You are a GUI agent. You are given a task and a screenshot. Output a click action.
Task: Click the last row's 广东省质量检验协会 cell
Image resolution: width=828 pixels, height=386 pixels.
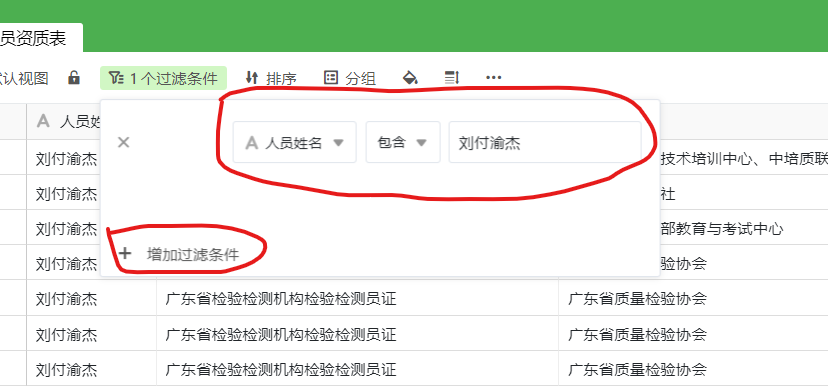point(693,369)
